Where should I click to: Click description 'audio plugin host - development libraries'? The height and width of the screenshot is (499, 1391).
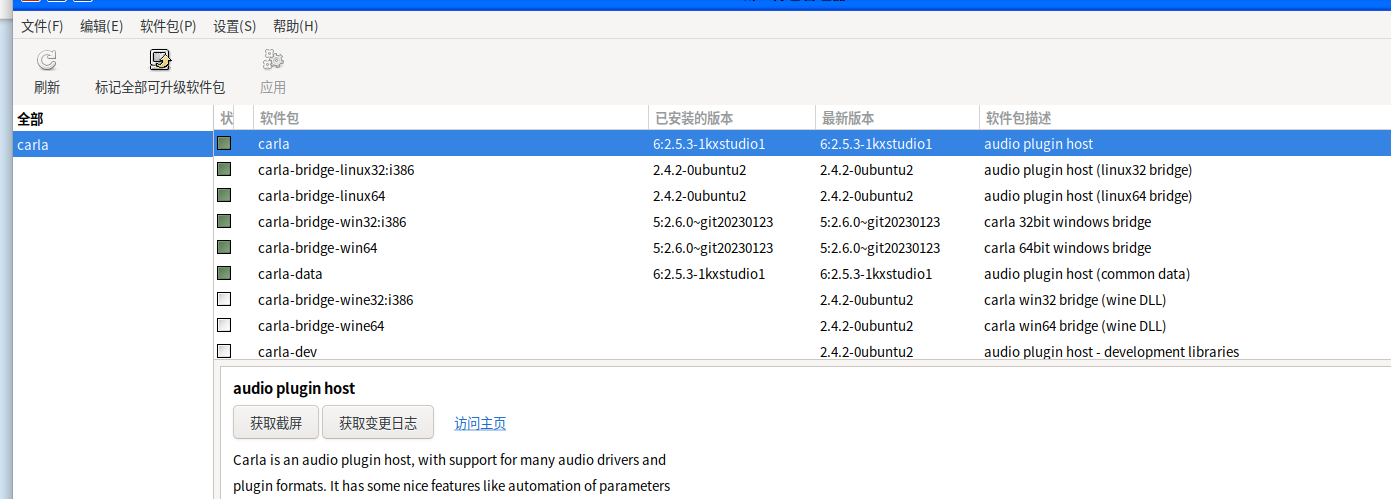pyautogui.click(x=1112, y=352)
